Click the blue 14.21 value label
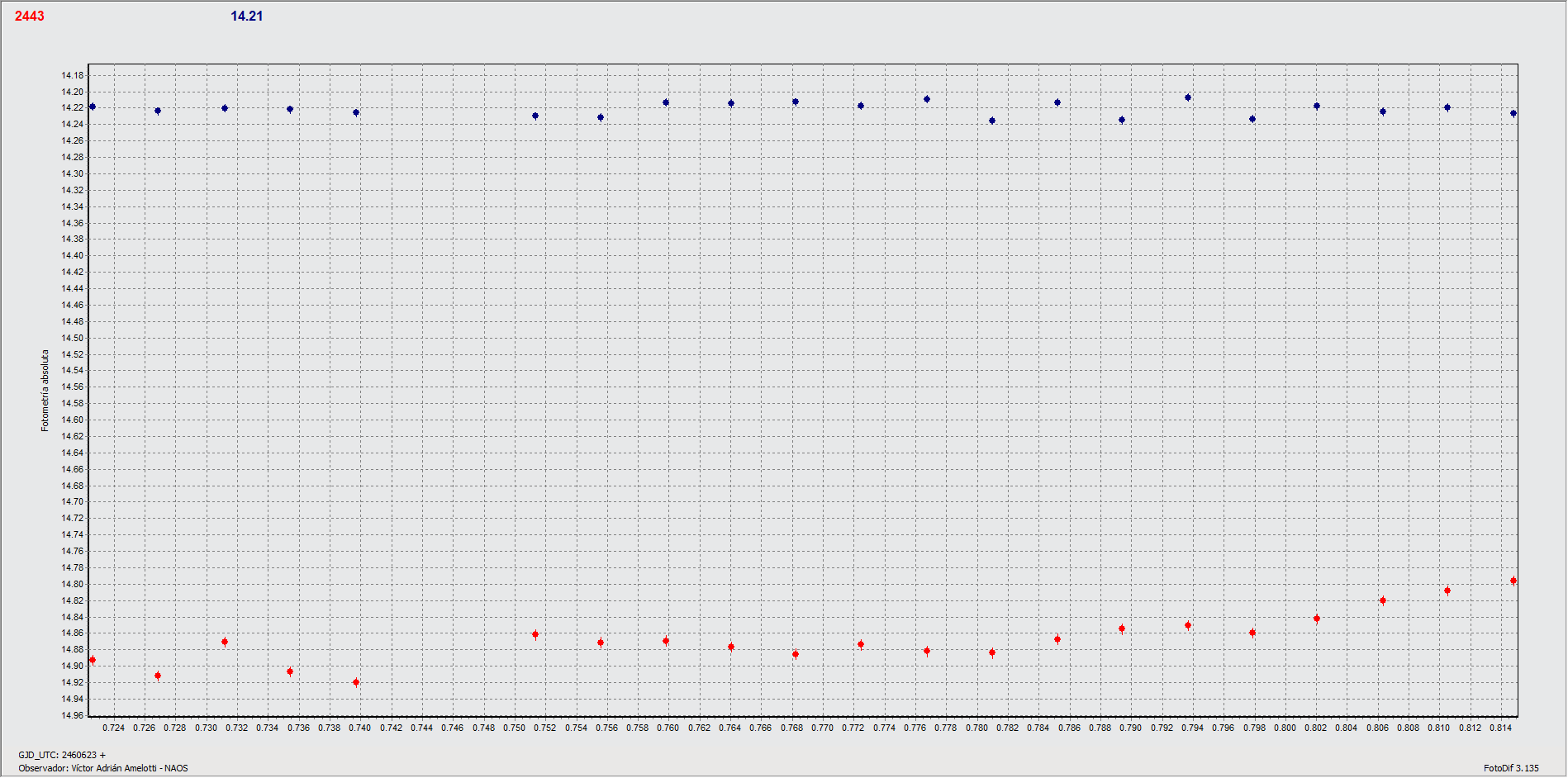Viewport: 1568px width, 778px height. 246,16
